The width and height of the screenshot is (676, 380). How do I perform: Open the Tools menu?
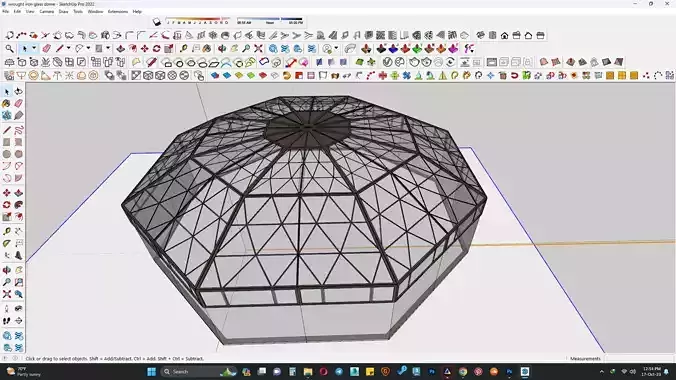coord(78,12)
